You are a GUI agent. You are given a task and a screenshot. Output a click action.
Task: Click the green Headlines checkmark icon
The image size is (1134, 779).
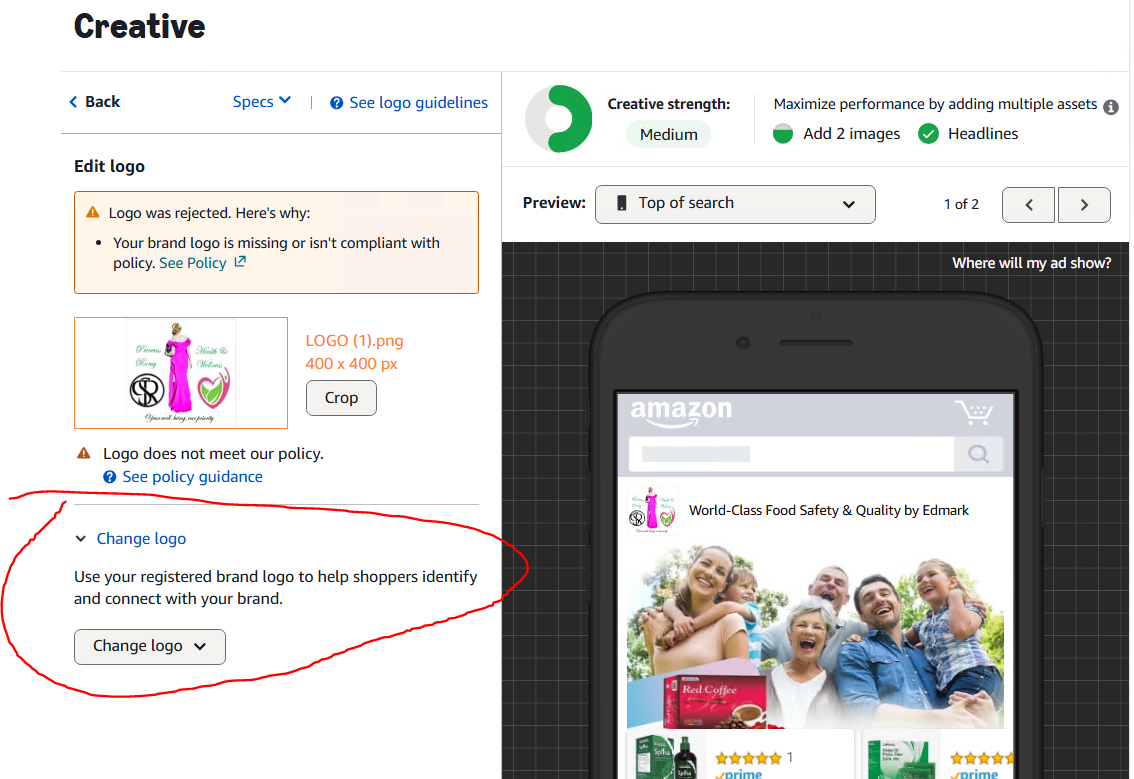coord(928,134)
